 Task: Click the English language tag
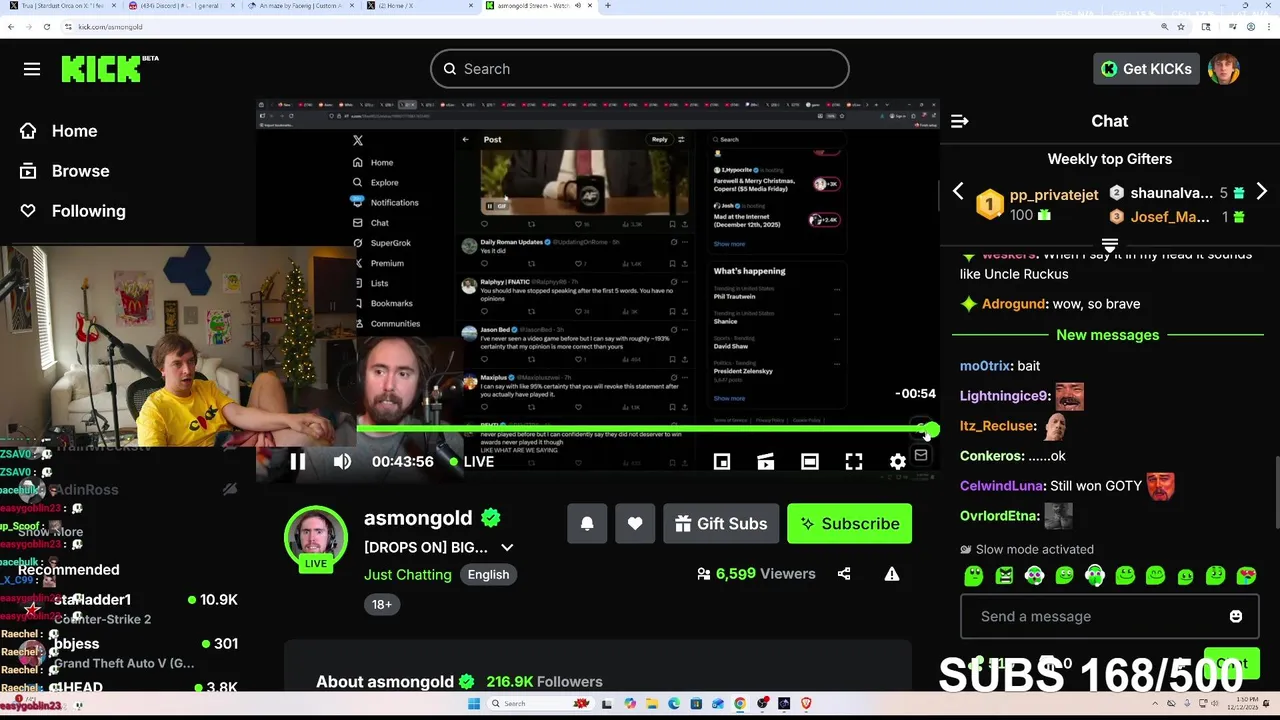tap(488, 574)
